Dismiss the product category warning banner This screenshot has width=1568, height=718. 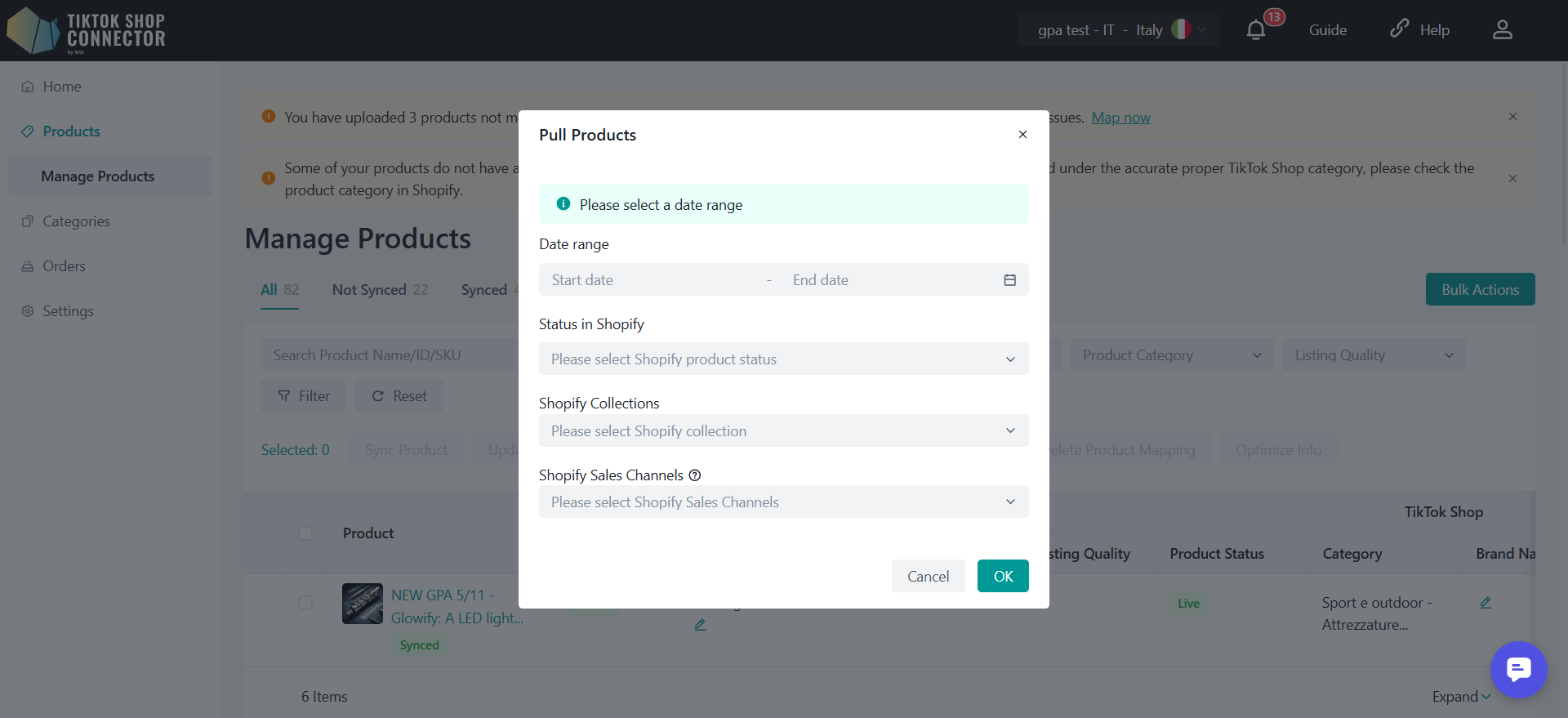tap(1512, 179)
